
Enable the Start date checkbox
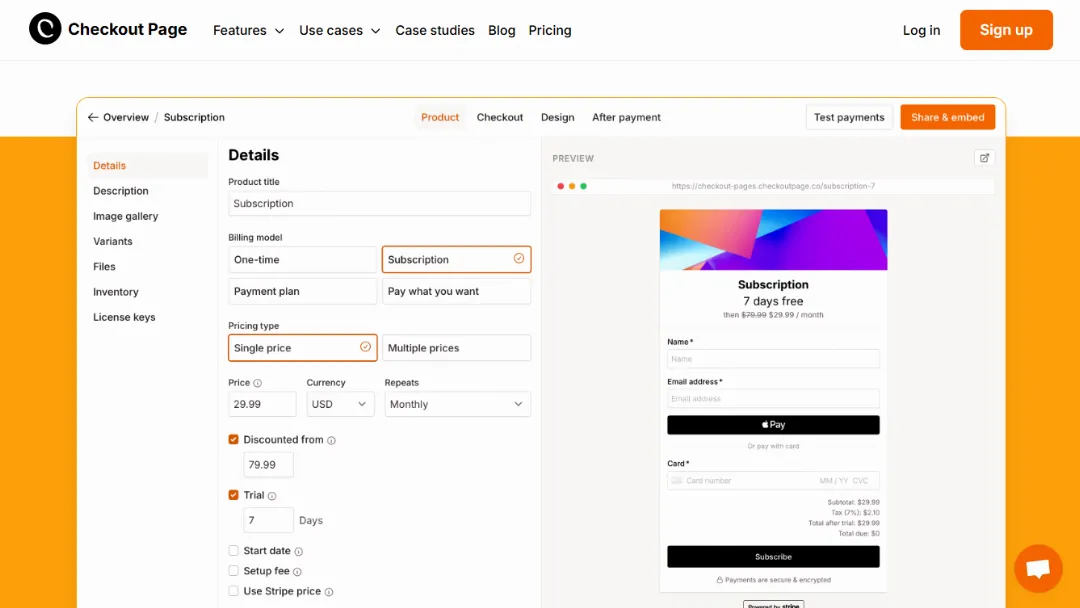click(233, 550)
